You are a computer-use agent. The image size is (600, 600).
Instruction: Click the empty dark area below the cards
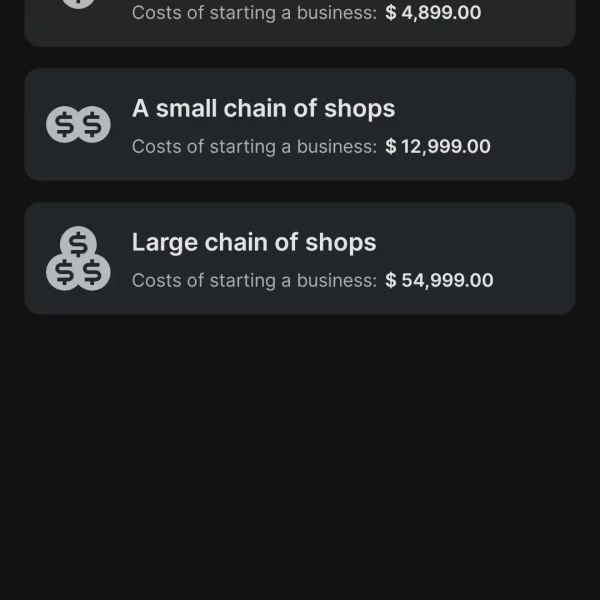(x=300, y=460)
